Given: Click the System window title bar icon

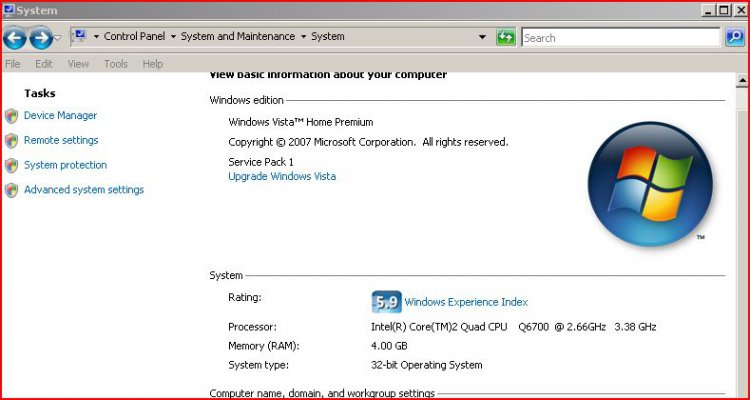Looking at the screenshot, I should 9,10.
